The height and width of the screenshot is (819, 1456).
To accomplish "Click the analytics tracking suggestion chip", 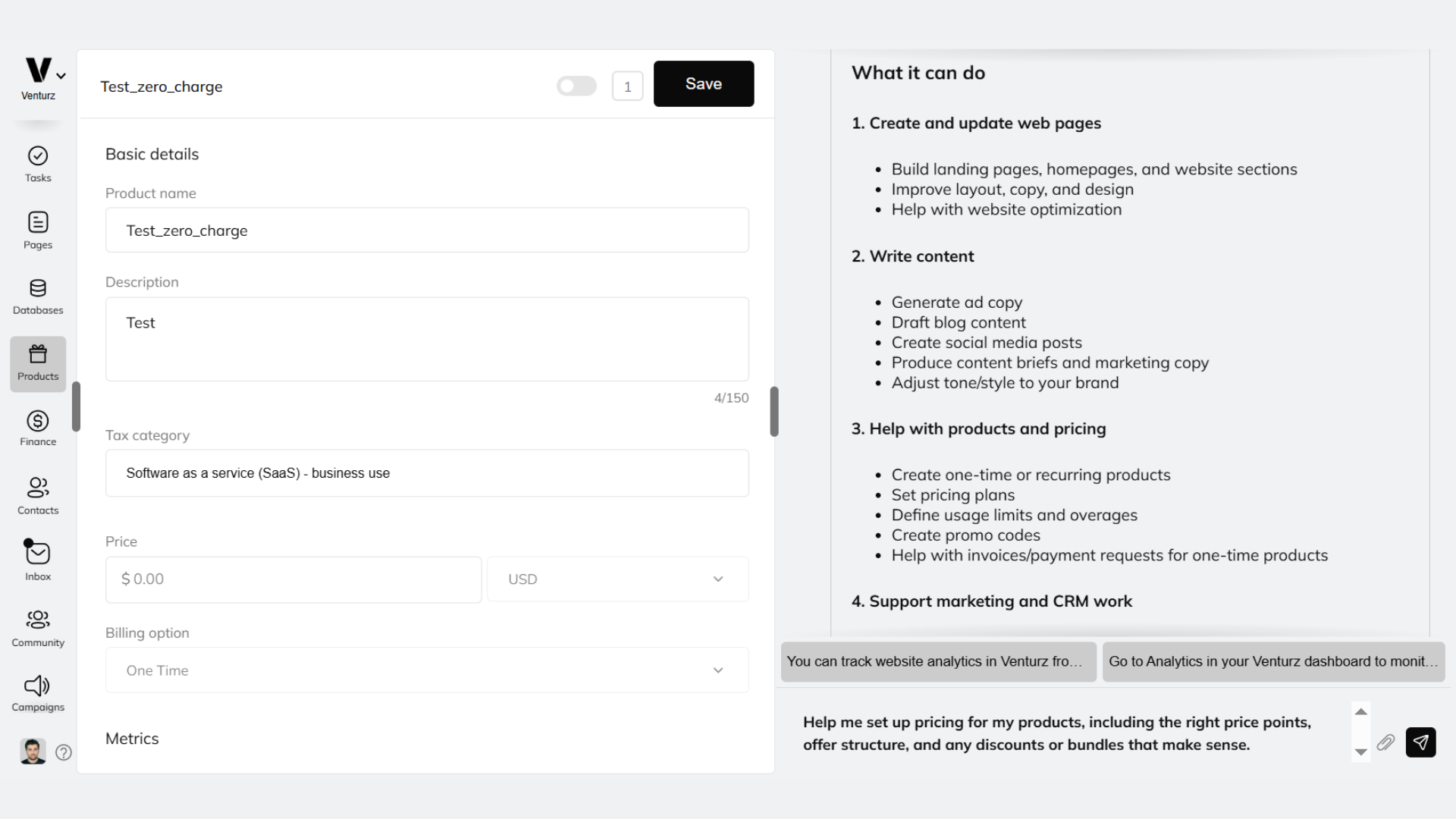I will point(938,661).
